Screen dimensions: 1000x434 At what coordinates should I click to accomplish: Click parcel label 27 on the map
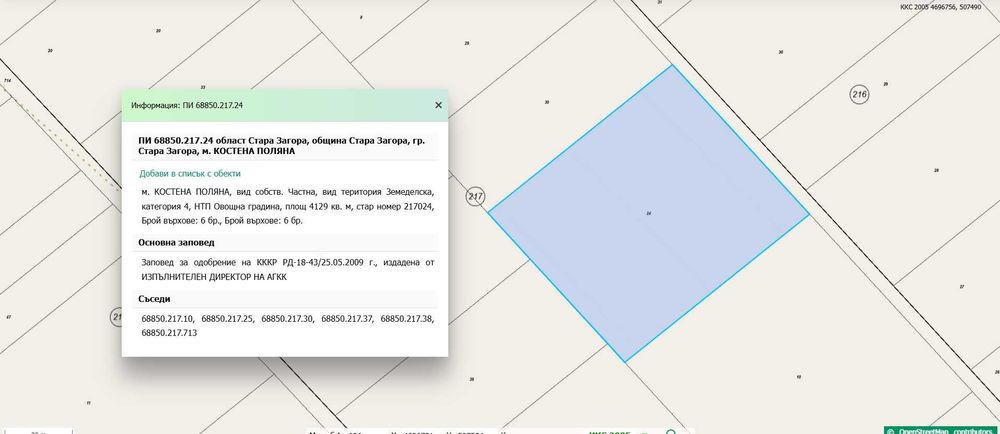point(962,287)
